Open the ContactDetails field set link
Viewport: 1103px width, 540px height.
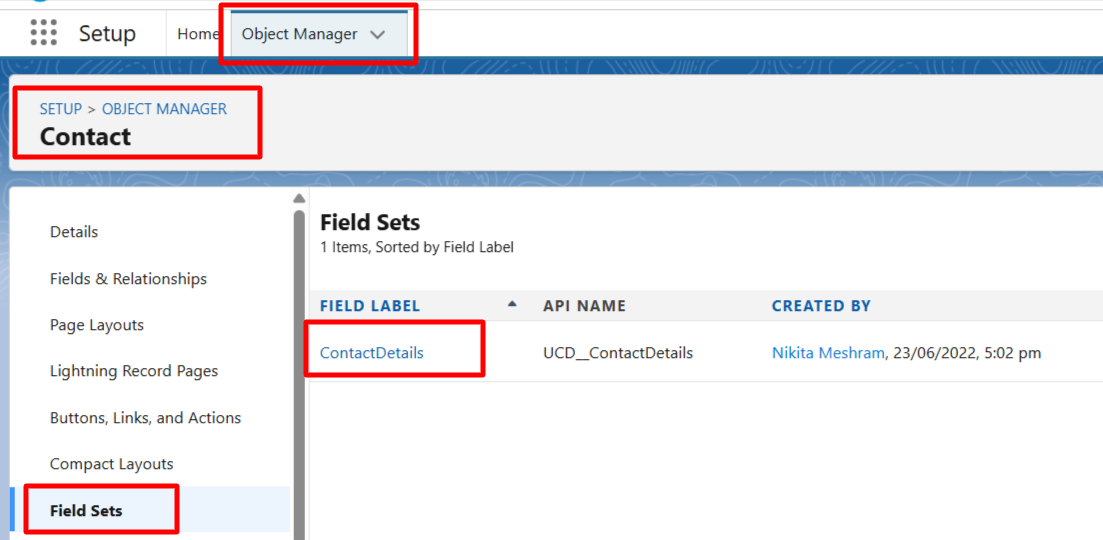(371, 353)
